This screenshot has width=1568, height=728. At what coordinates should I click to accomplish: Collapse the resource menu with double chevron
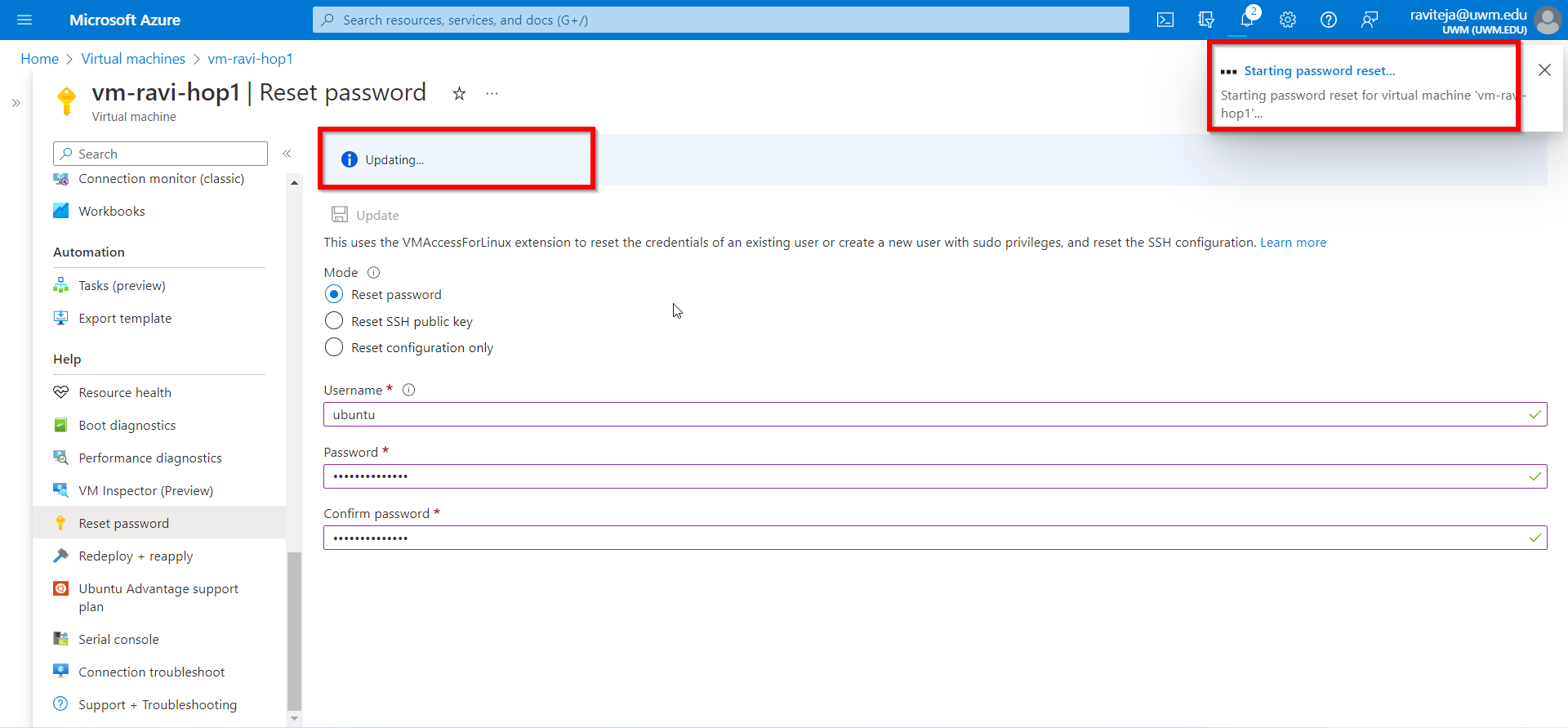coord(287,154)
